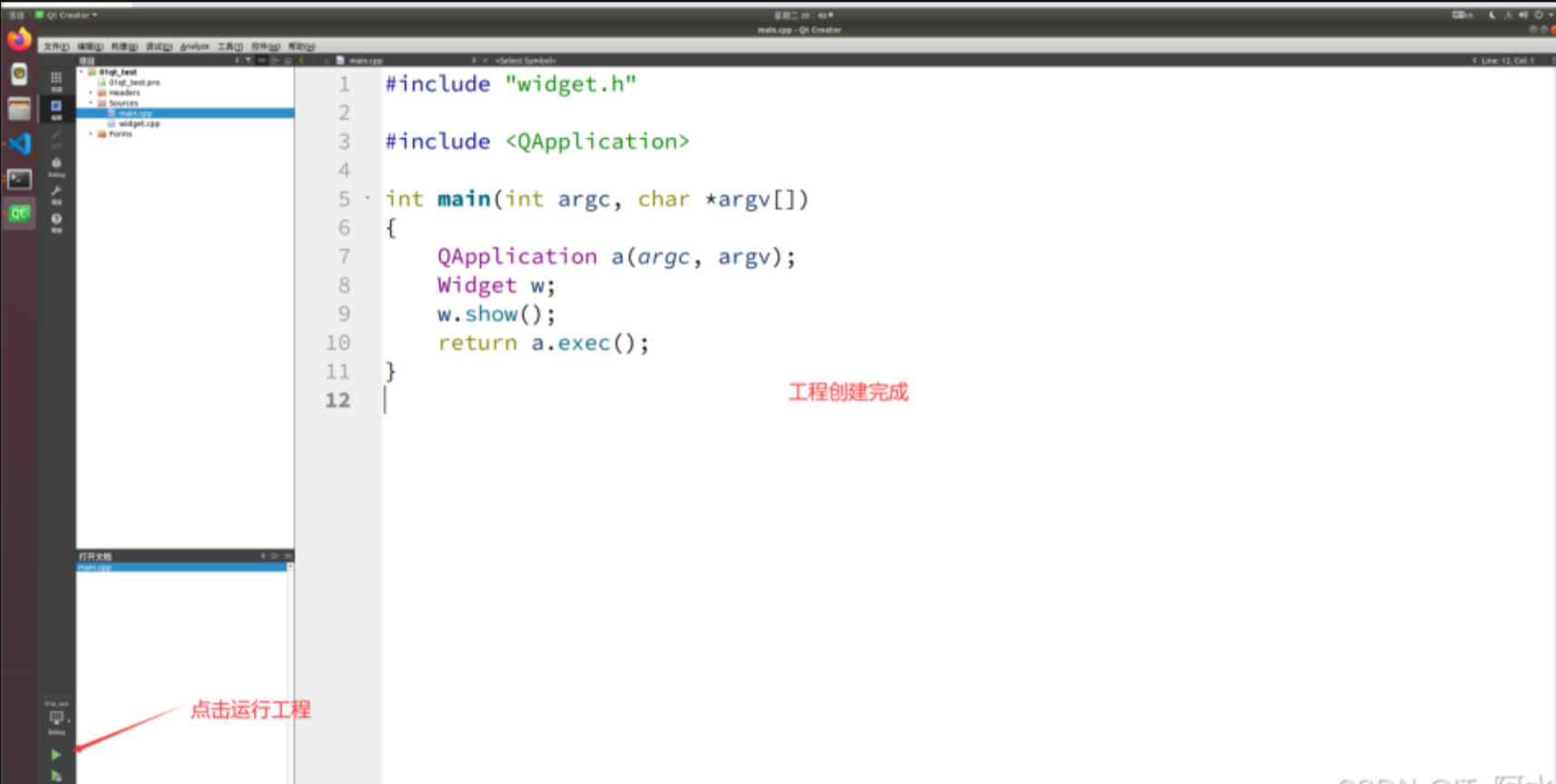Open the 控件(W) Window menu

(265, 46)
